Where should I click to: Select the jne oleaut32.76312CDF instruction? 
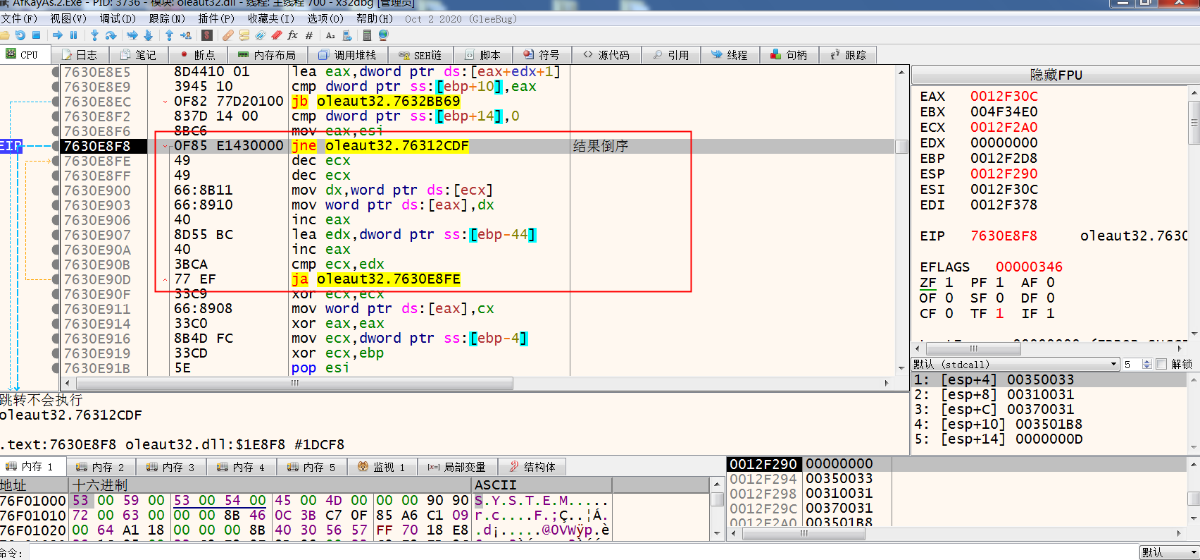380,146
